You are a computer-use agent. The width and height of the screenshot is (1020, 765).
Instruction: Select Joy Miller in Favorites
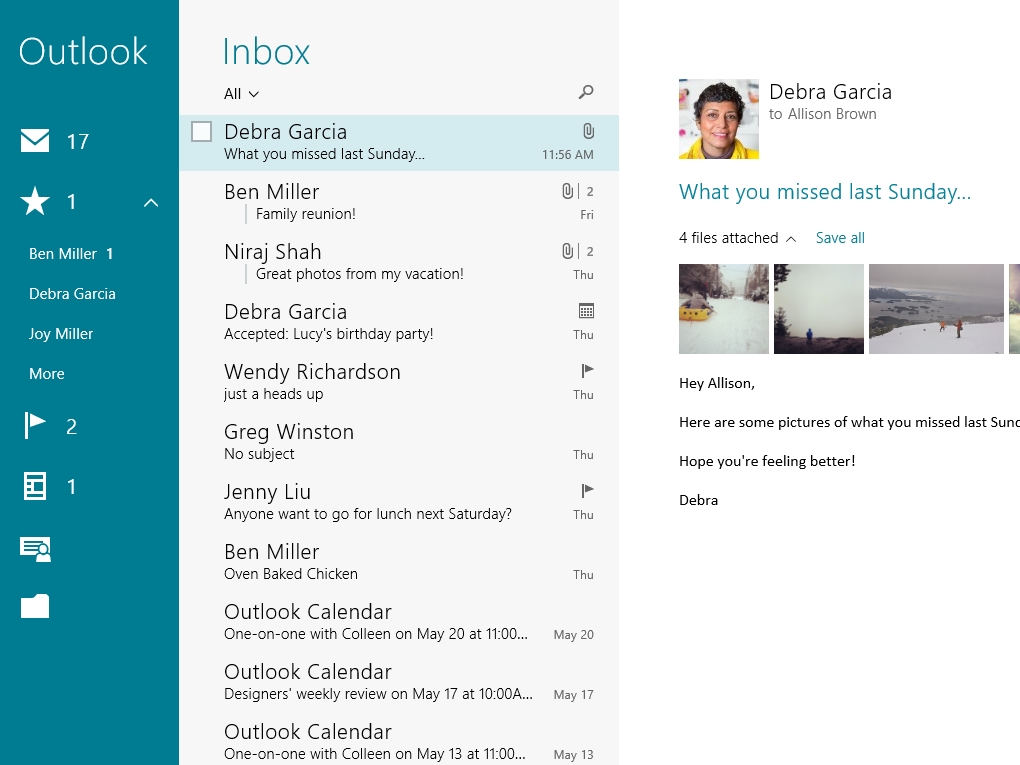click(61, 334)
